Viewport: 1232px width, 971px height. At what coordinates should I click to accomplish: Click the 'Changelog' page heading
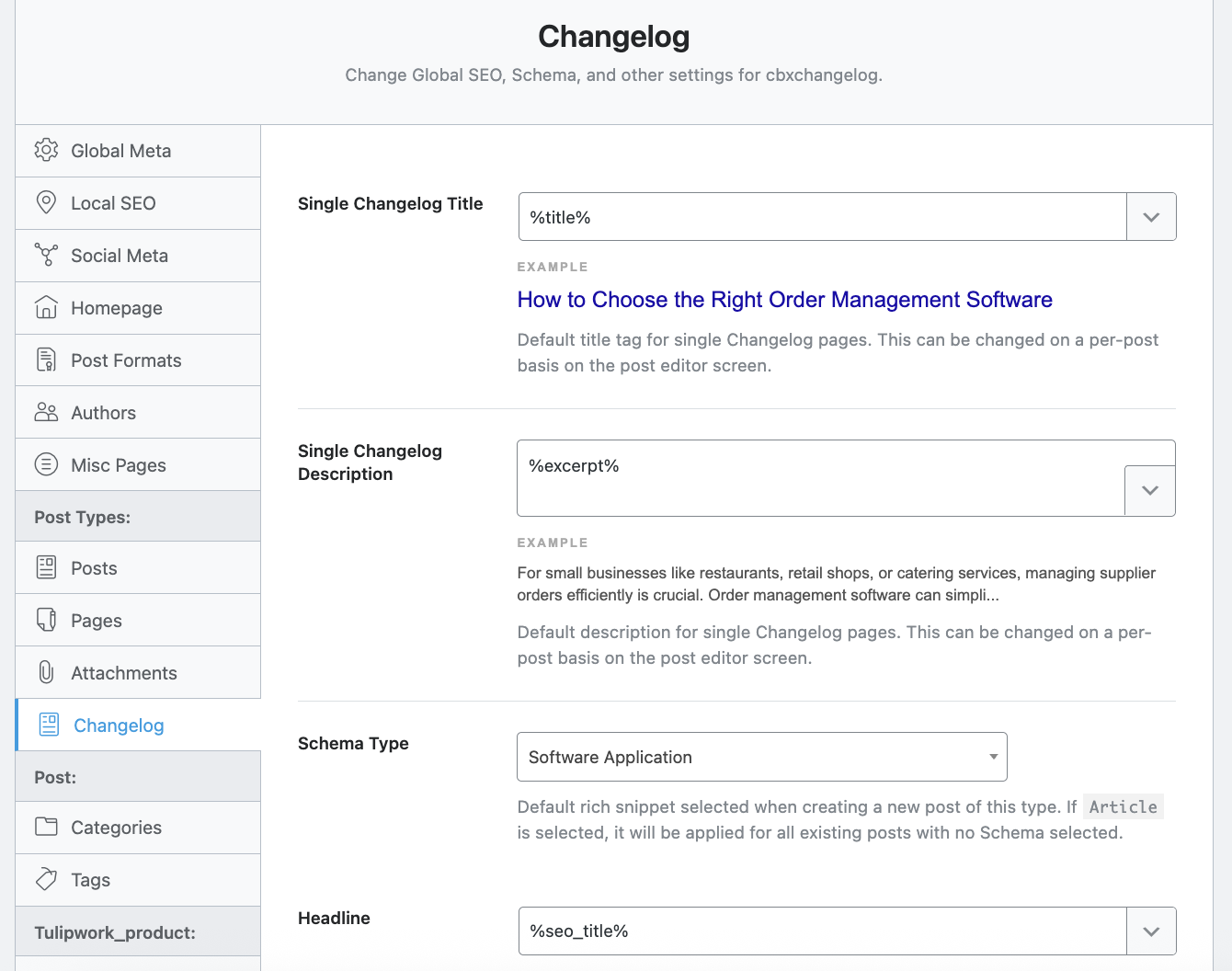tap(614, 37)
